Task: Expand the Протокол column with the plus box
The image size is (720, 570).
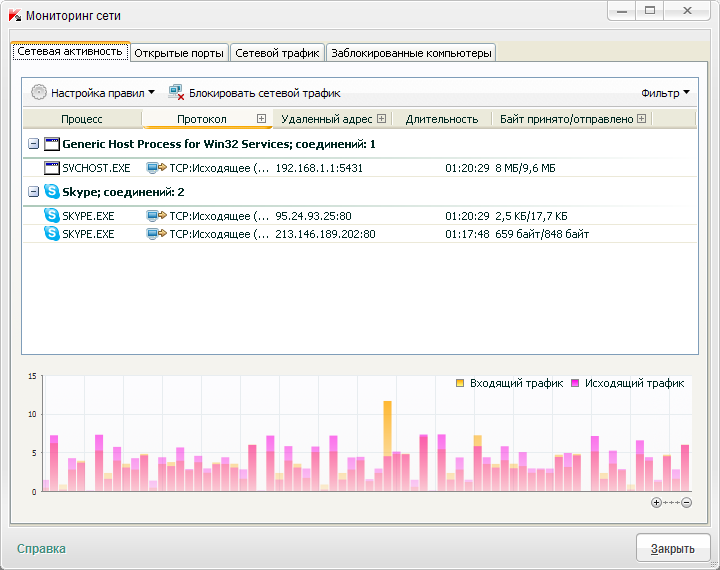Action: [x=262, y=119]
